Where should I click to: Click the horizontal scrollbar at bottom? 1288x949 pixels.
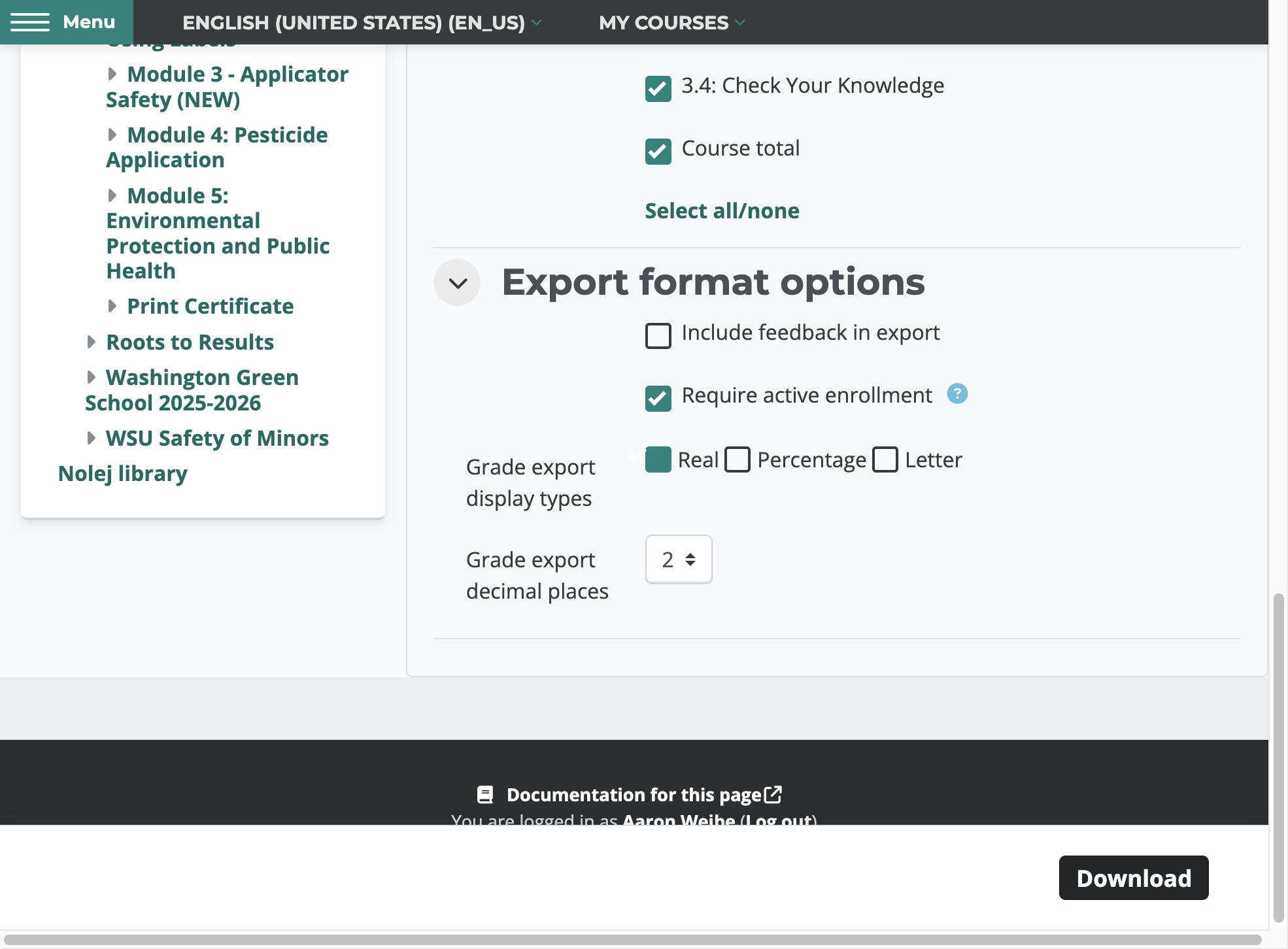coord(633,940)
